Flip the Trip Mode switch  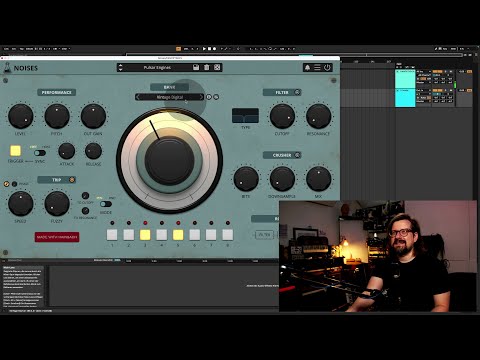(106, 204)
